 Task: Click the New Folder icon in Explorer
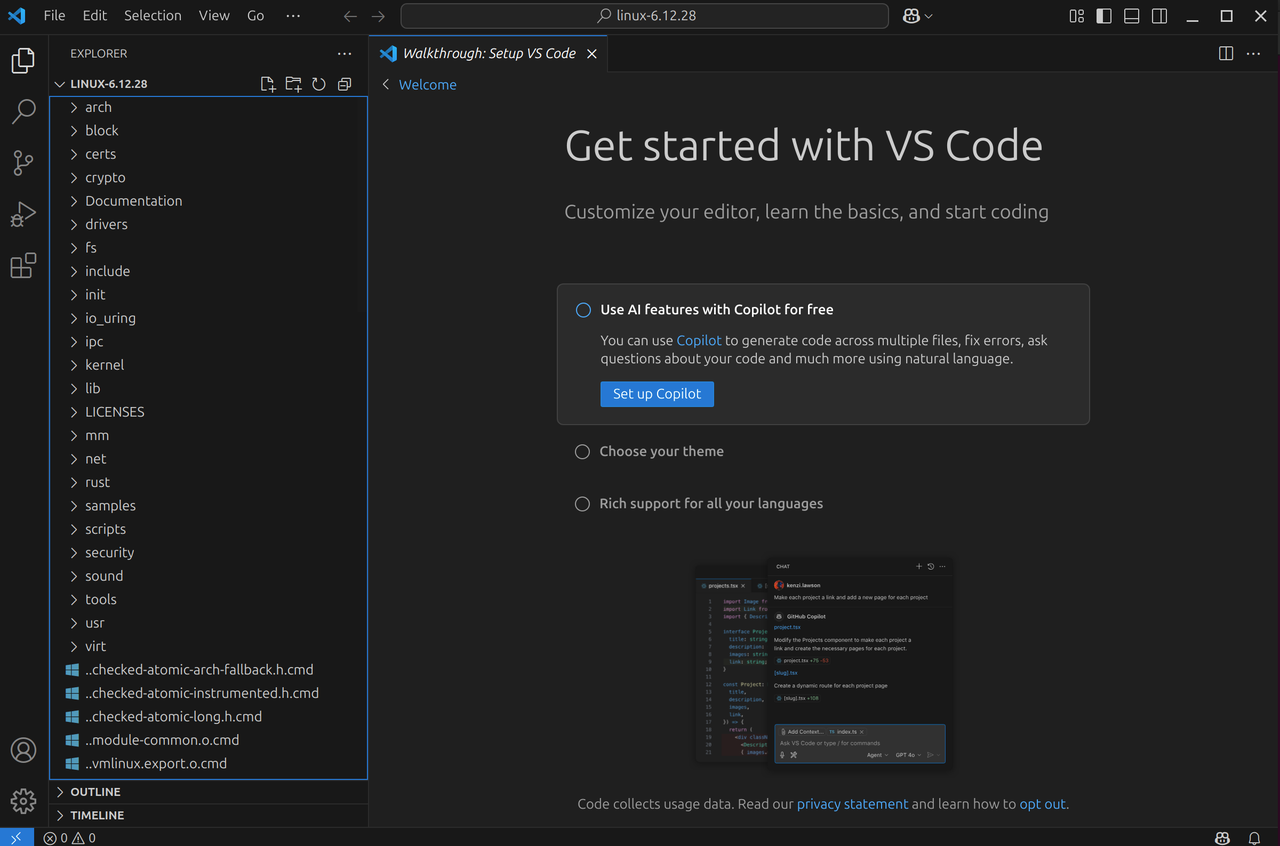pyautogui.click(x=293, y=84)
